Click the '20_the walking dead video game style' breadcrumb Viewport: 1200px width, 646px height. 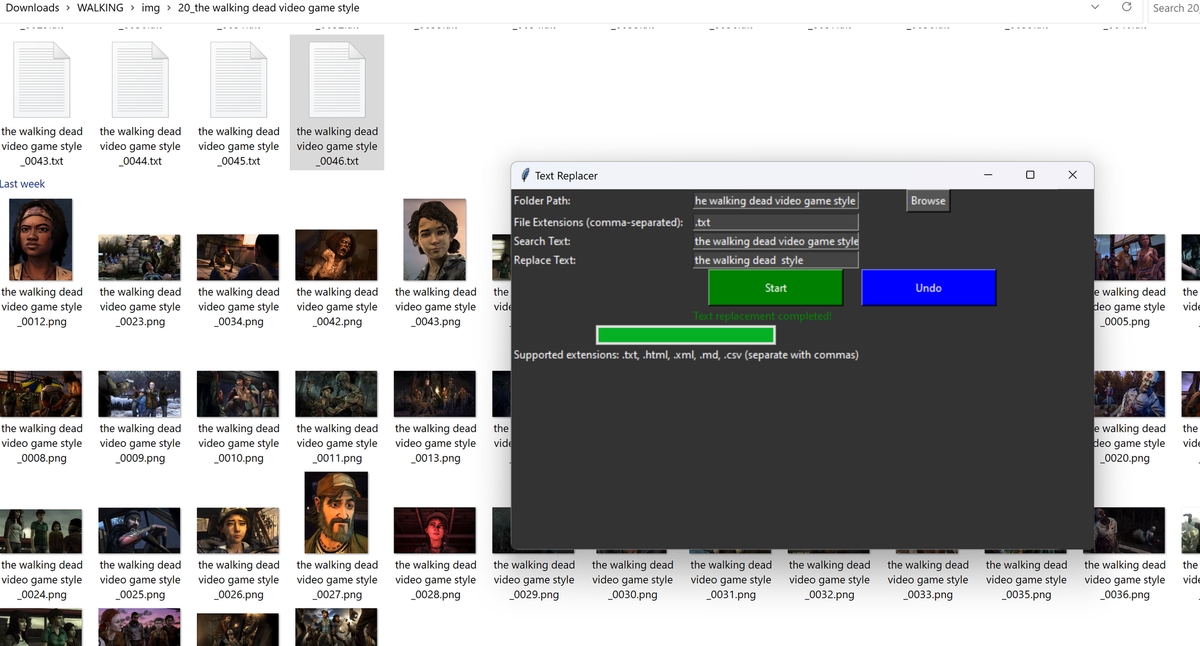tap(269, 8)
